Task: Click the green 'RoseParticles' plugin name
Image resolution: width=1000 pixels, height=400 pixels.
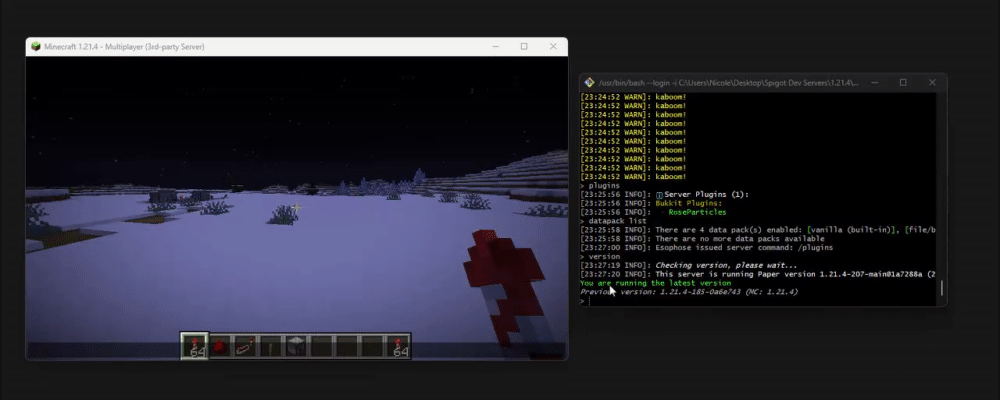Action: 697,212
